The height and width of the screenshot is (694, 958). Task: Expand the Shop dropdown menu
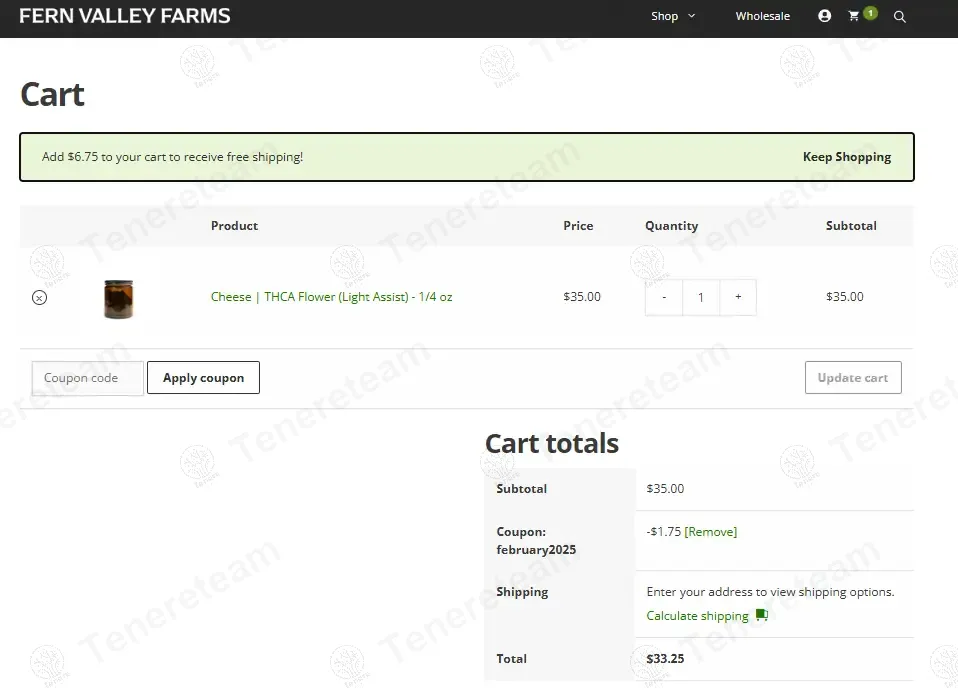(x=673, y=16)
